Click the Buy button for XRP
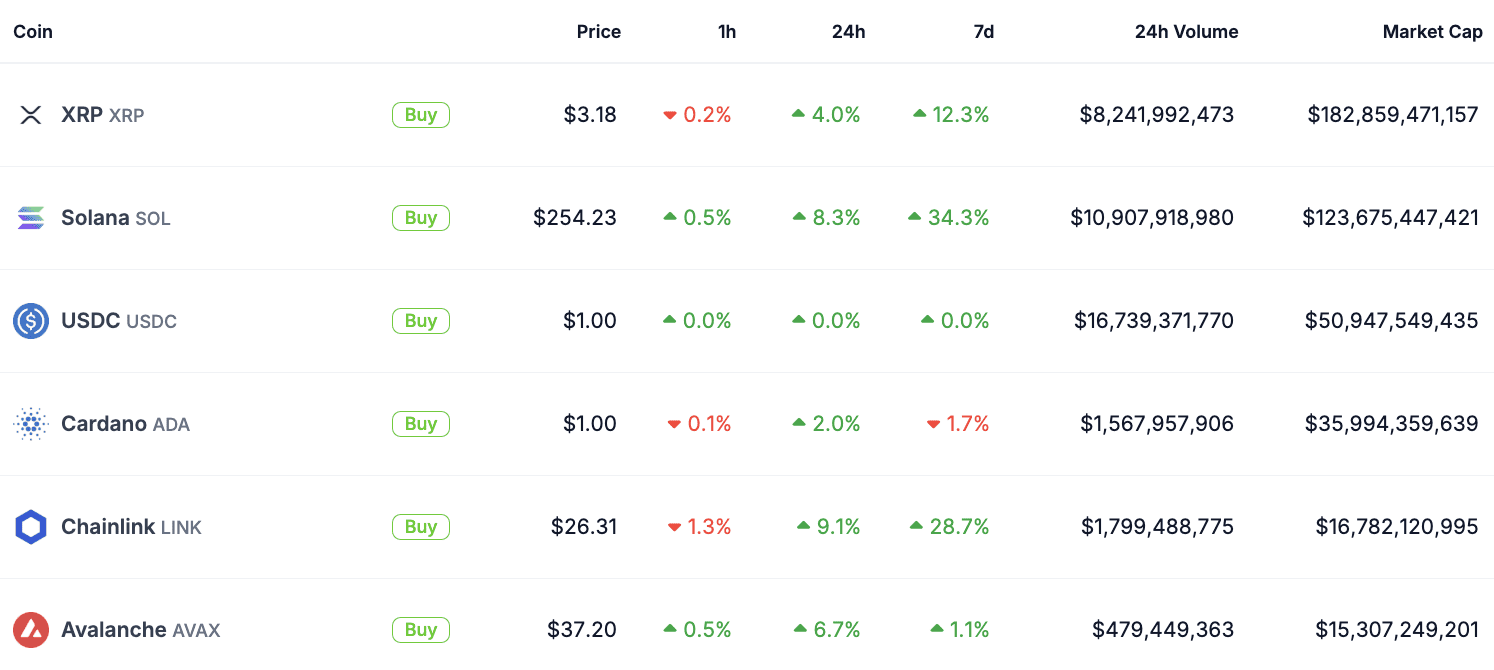The image size is (1494, 670). coord(420,114)
